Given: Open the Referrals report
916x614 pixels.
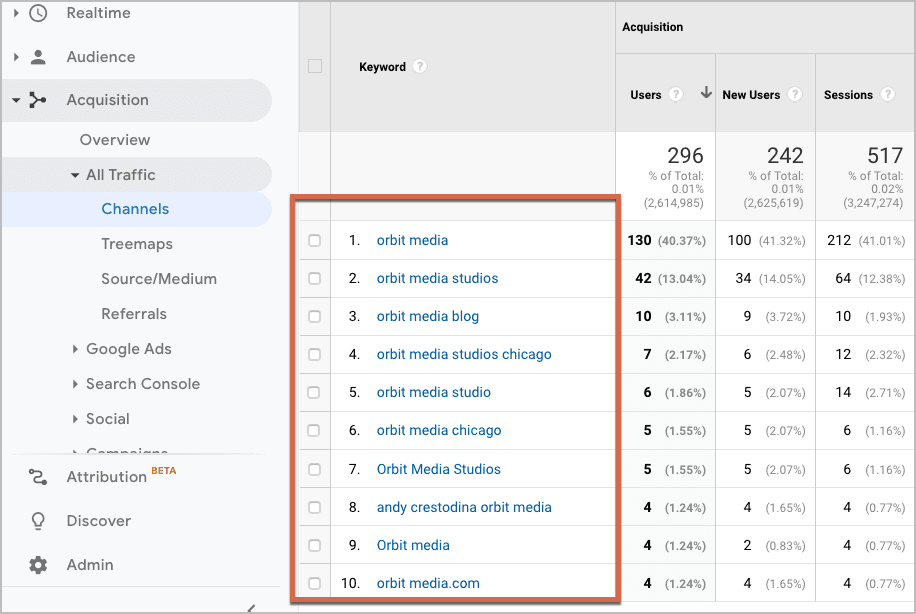Looking at the screenshot, I should pos(134,314).
